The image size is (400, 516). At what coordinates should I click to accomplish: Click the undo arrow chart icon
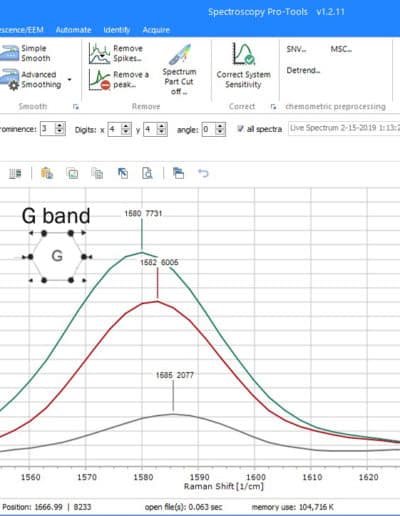point(203,173)
